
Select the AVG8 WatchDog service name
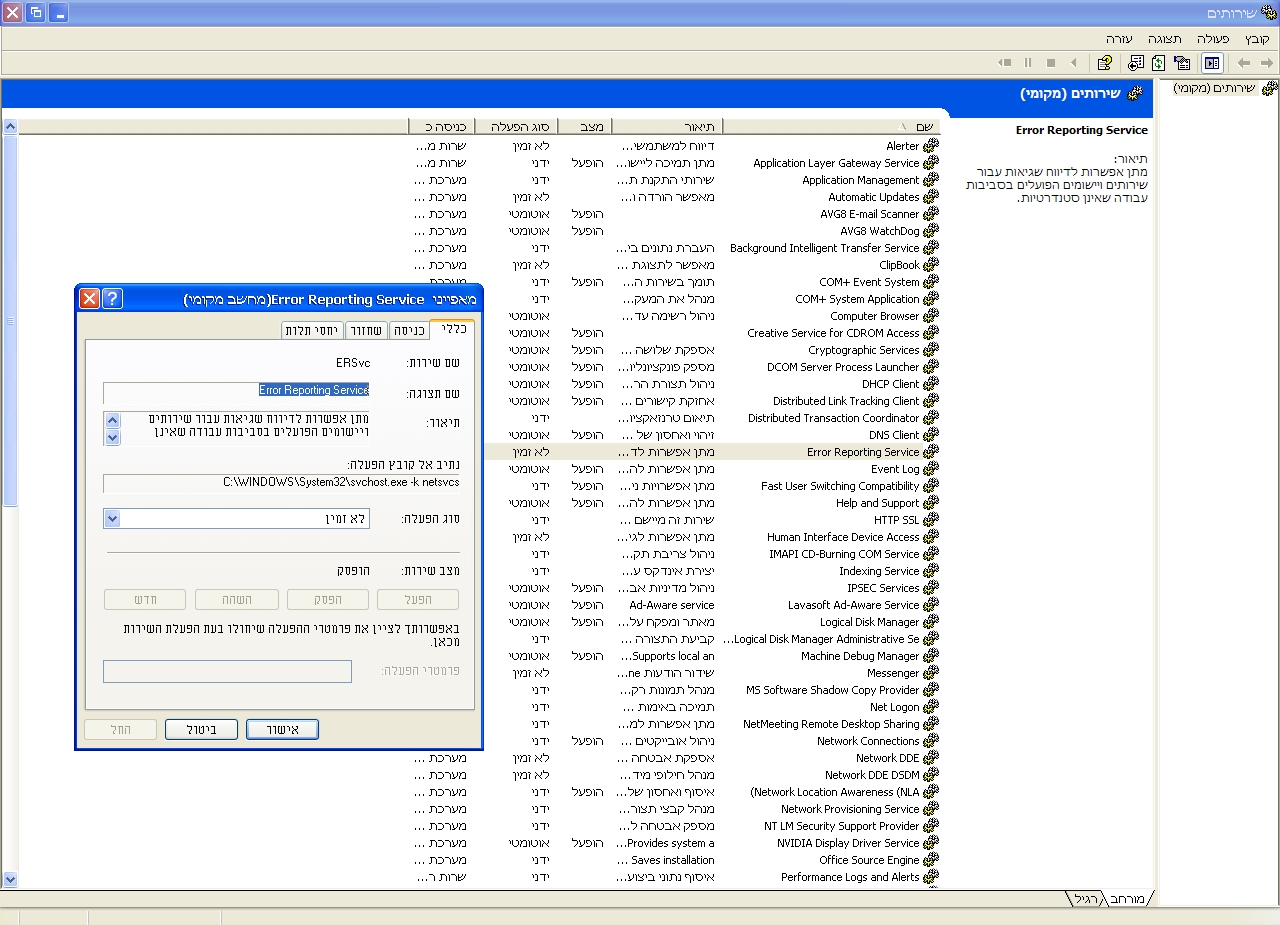pos(879,231)
